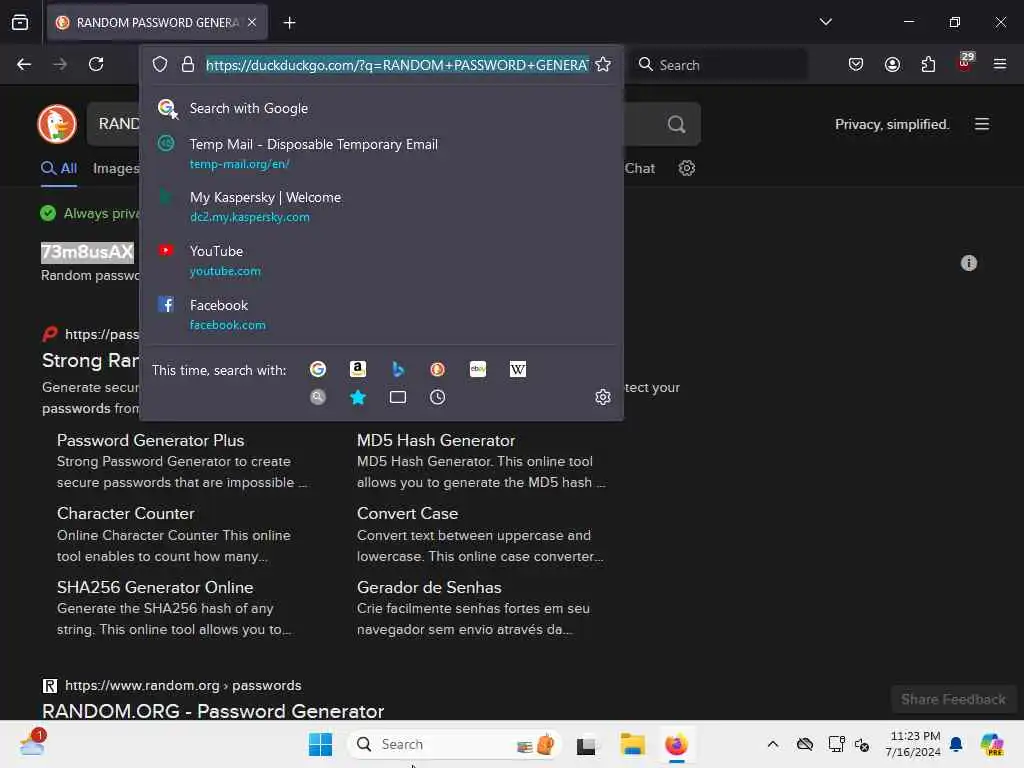Click the Firefox View icon

pyautogui.click(x=20, y=22)
